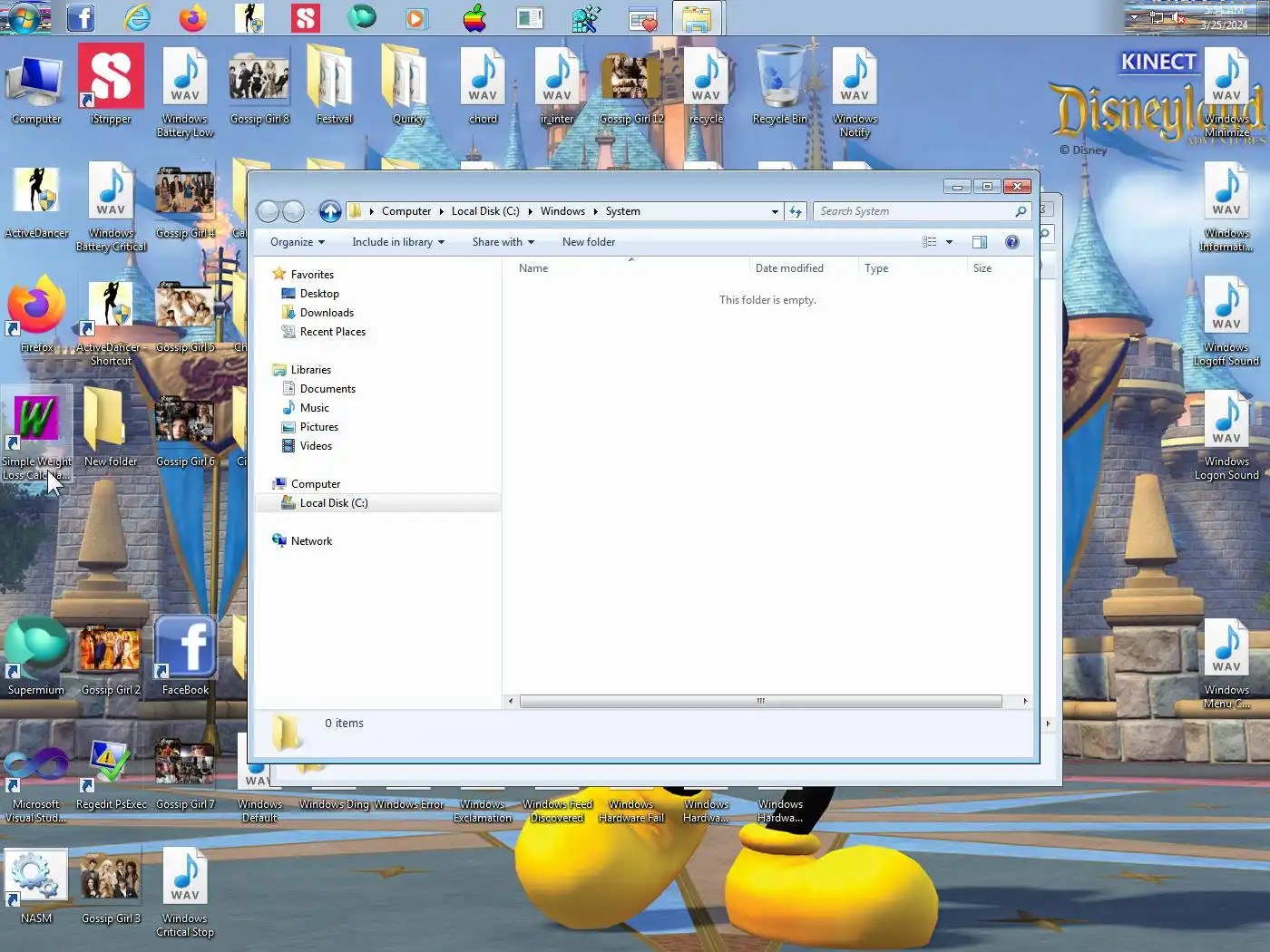
Task: Select the recycle WAV file icon
Action: (x=706, y=86)
